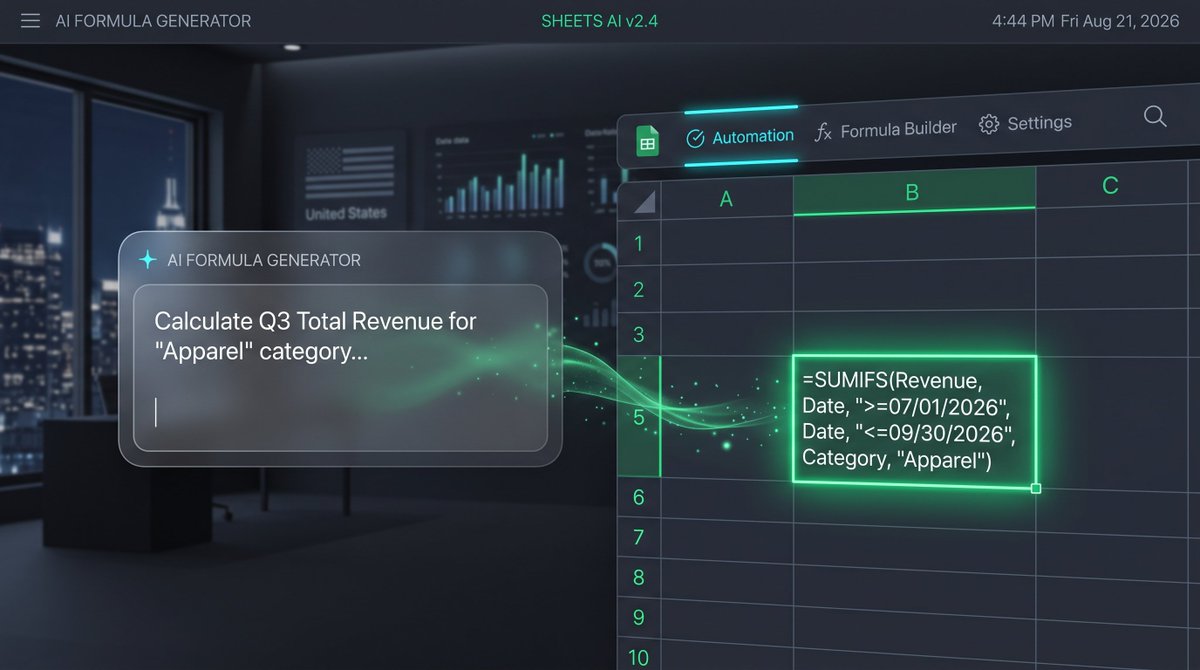
Task: Click the 'Calculate Q3 Total Revenue' prompt text
Action: [315, 336]
